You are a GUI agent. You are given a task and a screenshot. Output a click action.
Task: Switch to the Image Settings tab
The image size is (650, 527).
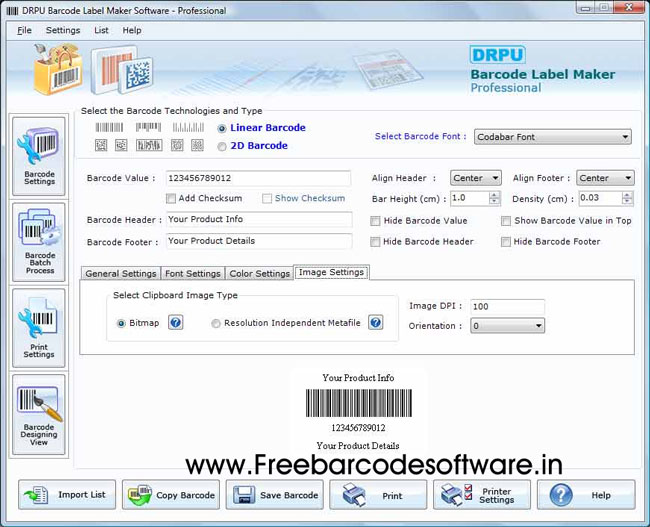pos(331,272)
